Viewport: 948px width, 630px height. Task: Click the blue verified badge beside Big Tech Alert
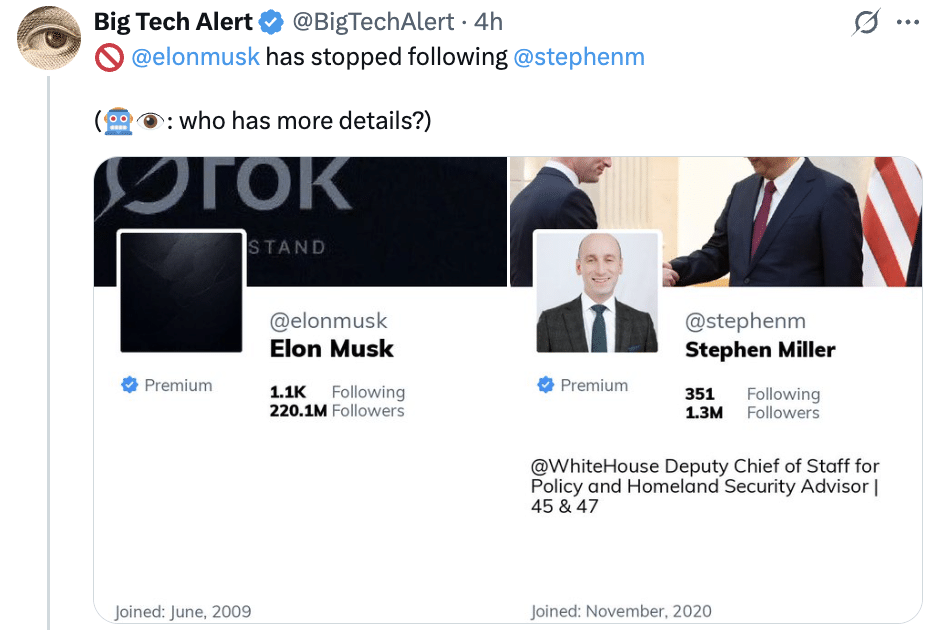[x=271, y=22]
